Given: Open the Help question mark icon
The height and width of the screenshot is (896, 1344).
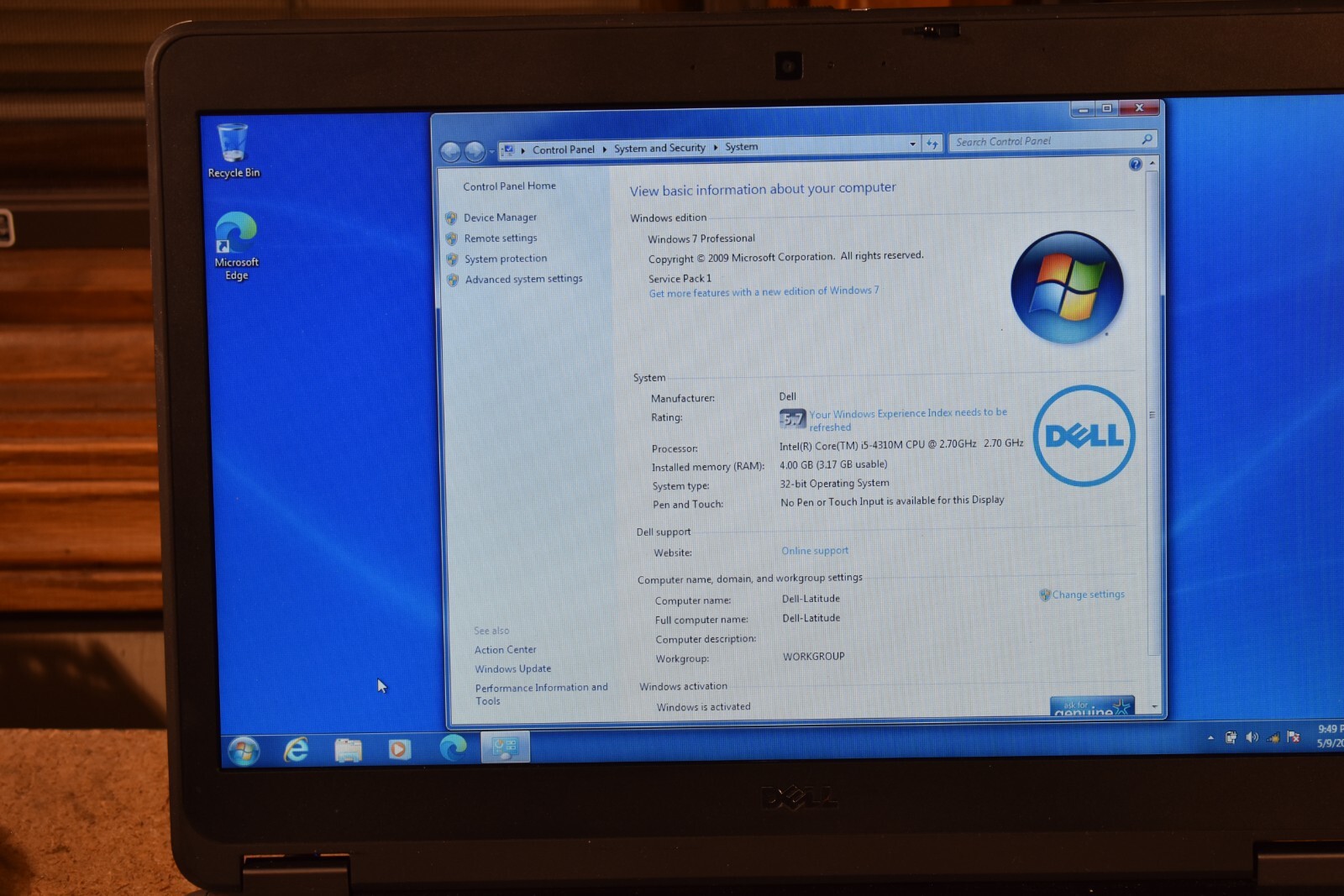Looking at the screenshot, I should tap(1135, 165).
